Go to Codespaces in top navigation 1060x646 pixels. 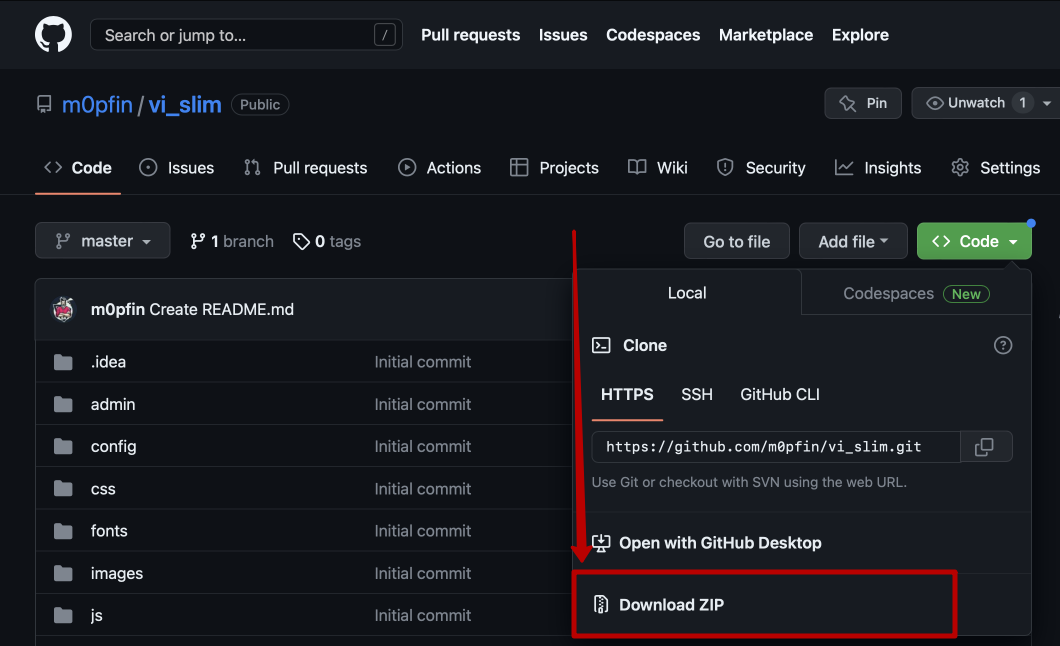pos(653,35)
